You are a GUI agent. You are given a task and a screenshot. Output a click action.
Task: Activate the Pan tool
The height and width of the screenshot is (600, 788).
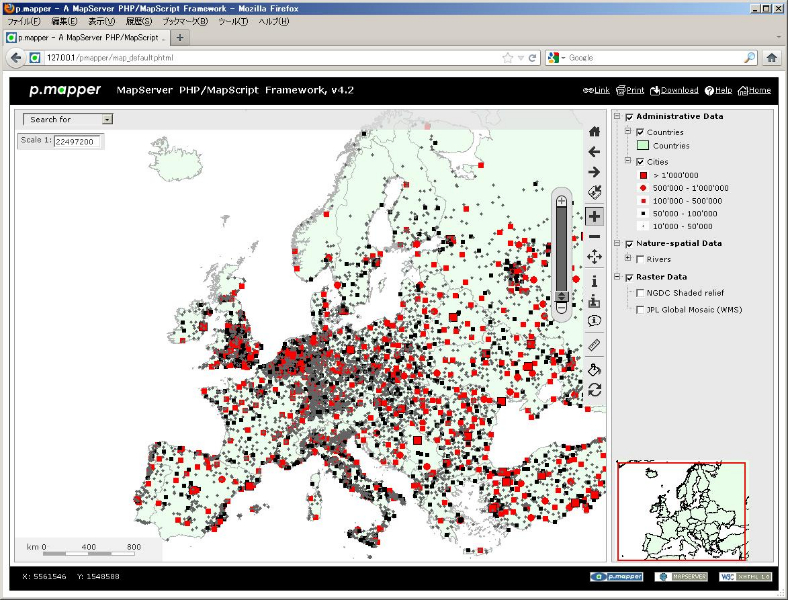[594, 257]
